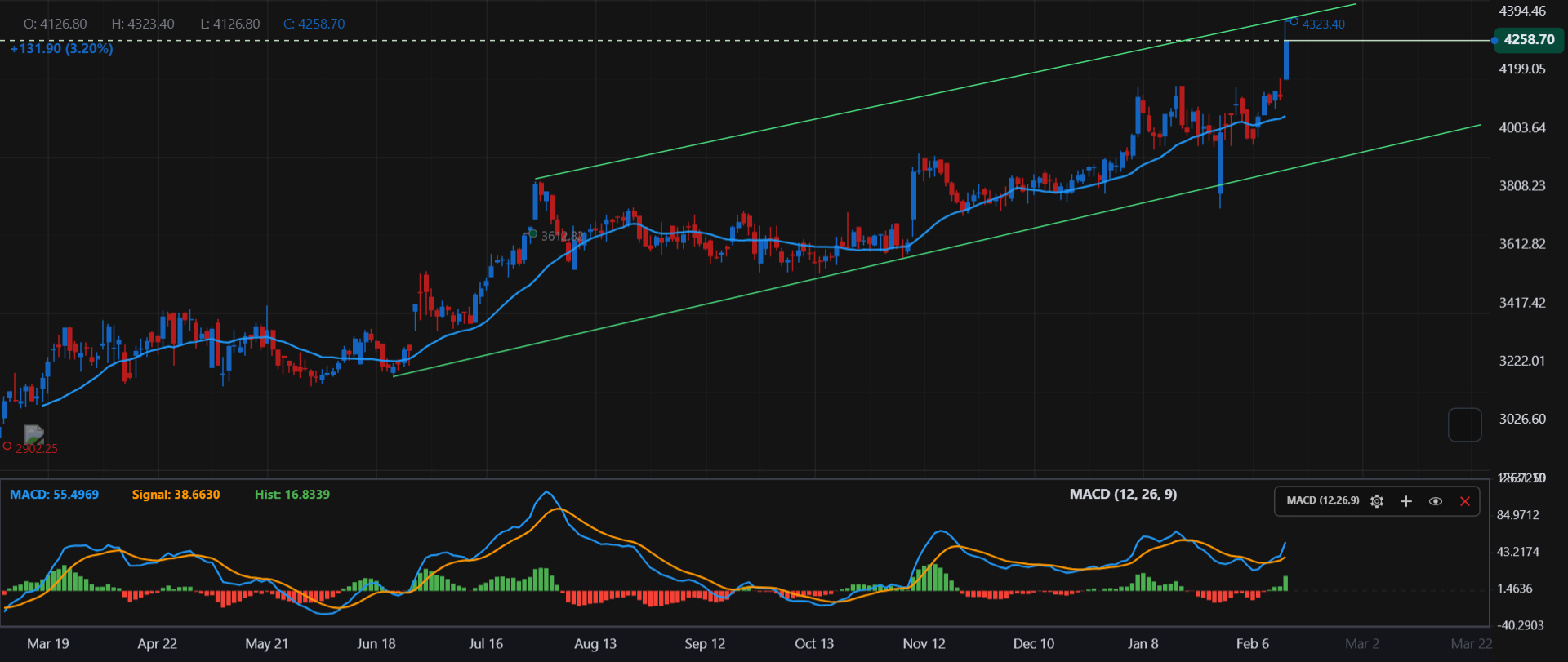
Task: Click the Hist: 16.8339 readout
Action: point(292,495)
